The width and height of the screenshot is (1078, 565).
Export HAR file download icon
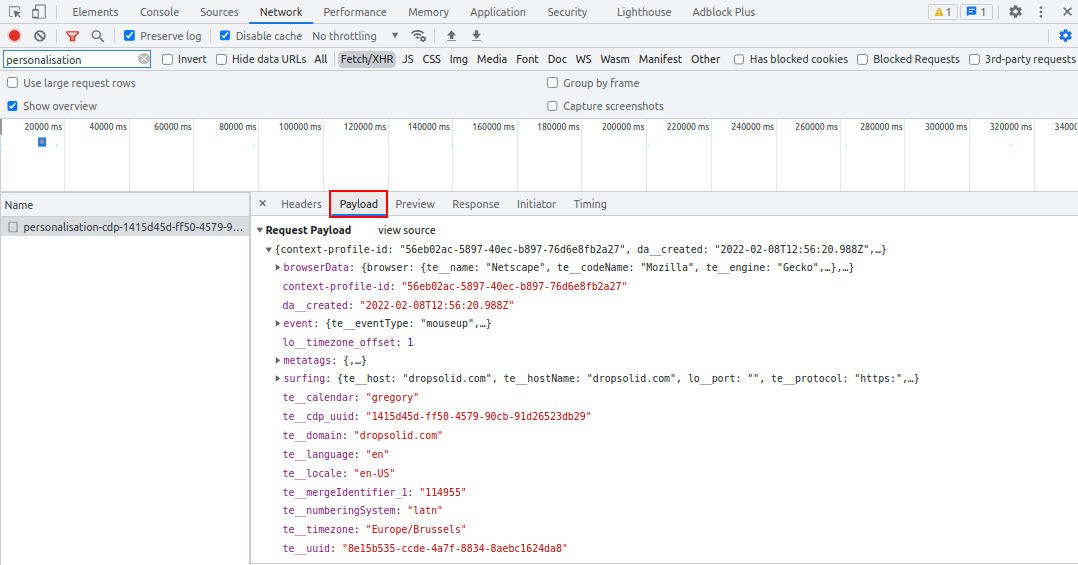pyautogui.click(x=476, y=36)
